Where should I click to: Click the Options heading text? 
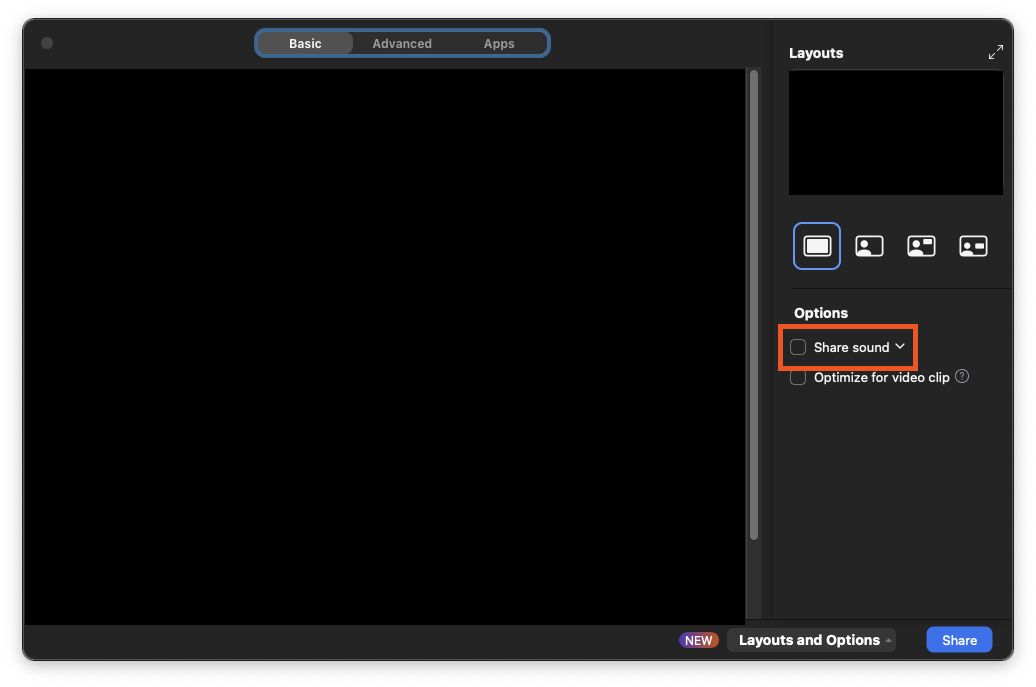(x=821, y=312)
